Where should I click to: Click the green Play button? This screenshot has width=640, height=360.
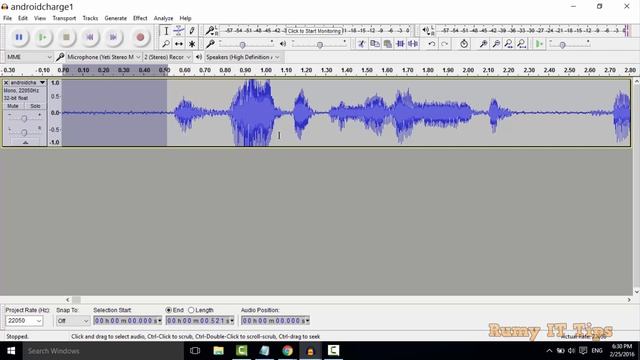pos(42,38)
